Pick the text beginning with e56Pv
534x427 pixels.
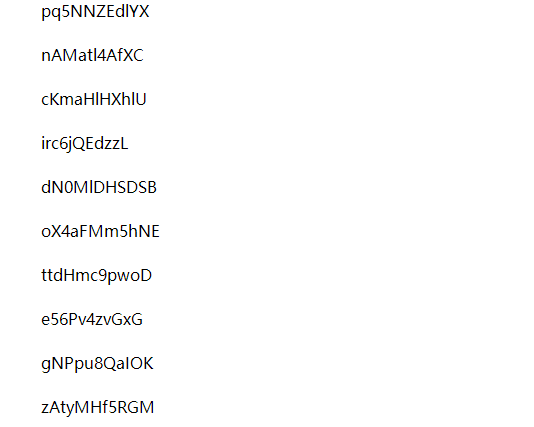[92, 319]
